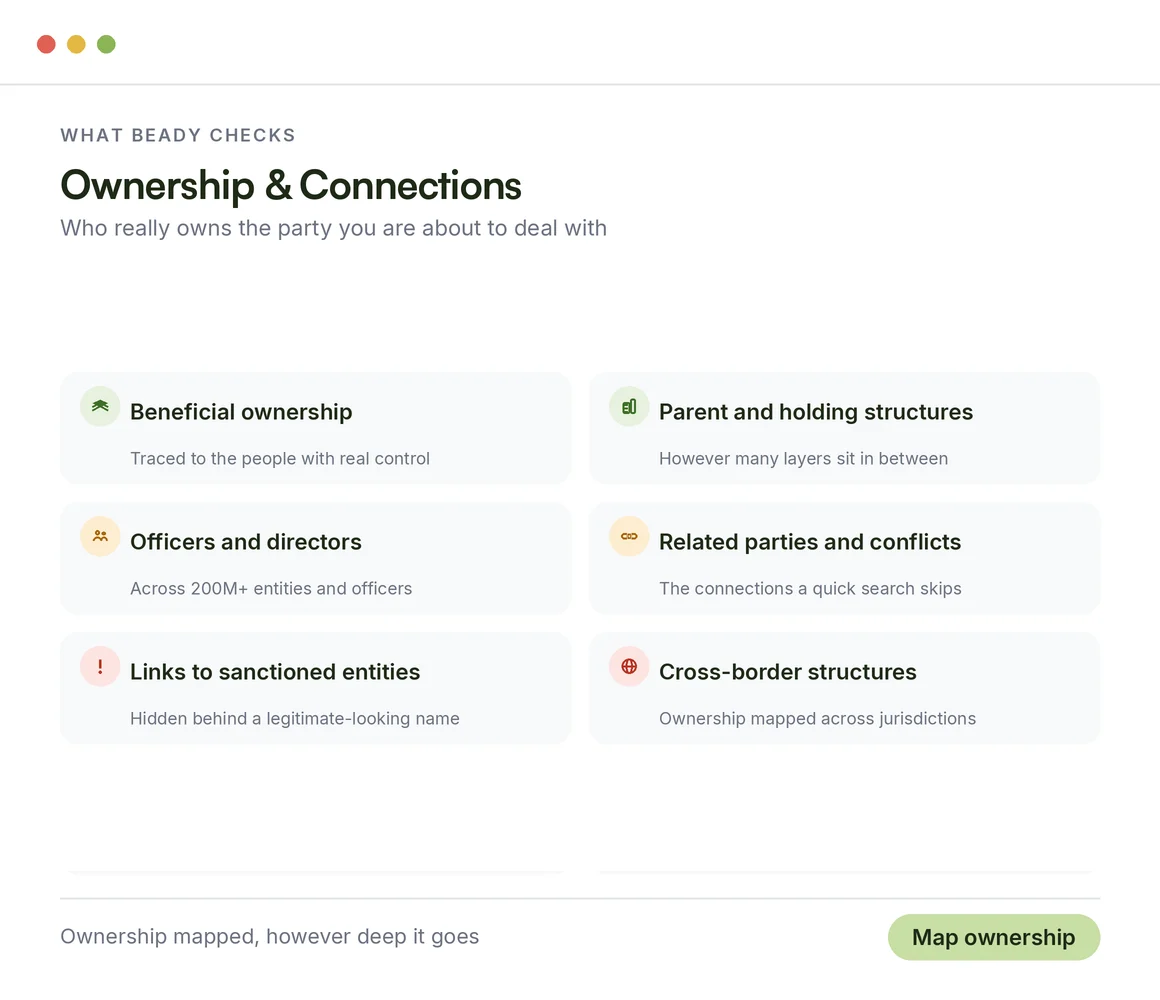Image resolution: width=1160 pixels, height=1000 pixels.
Task: Click 'Across 200M+ entities and officers' text
Action: point(271,589)
